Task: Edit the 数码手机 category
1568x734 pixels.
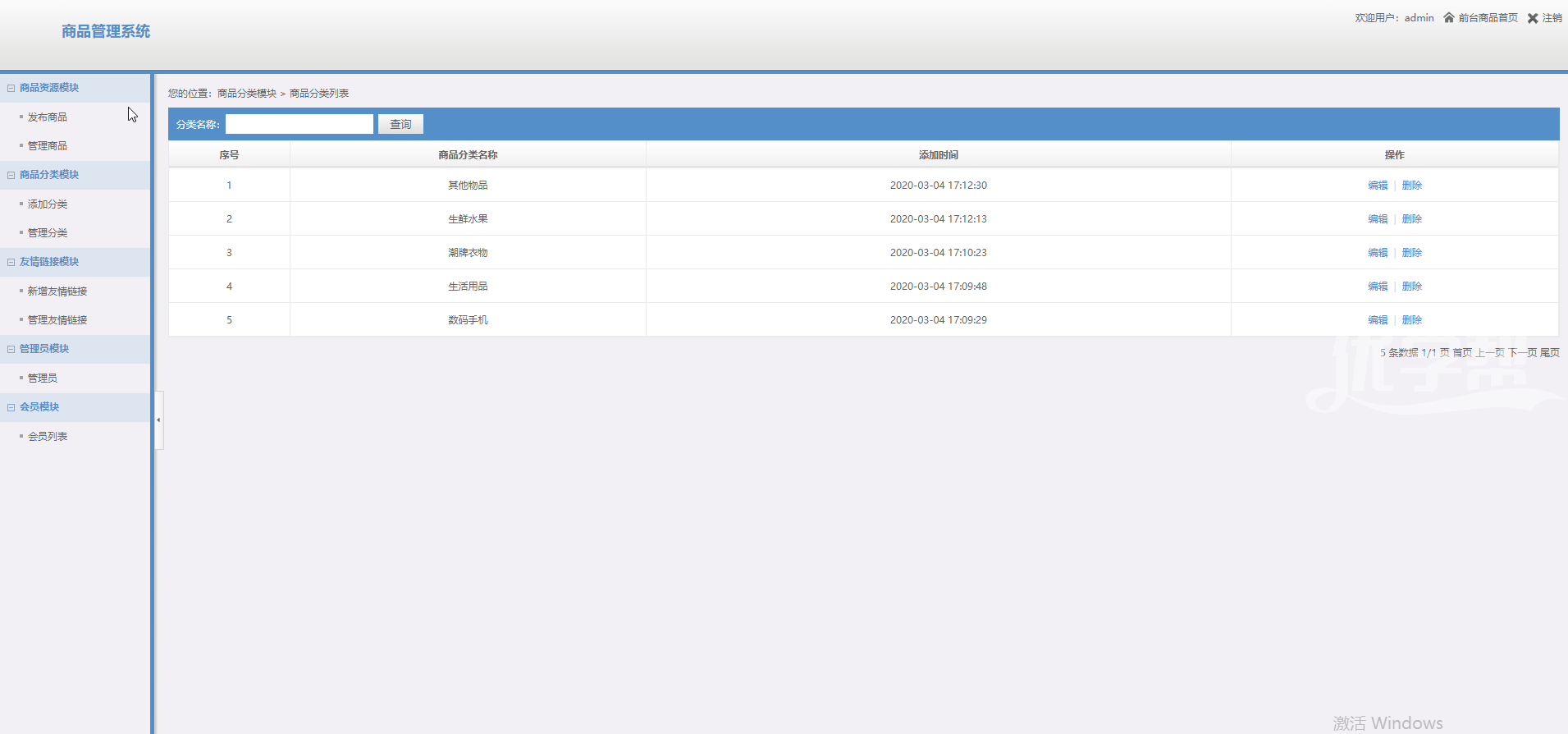Action: pos(1378,320)
